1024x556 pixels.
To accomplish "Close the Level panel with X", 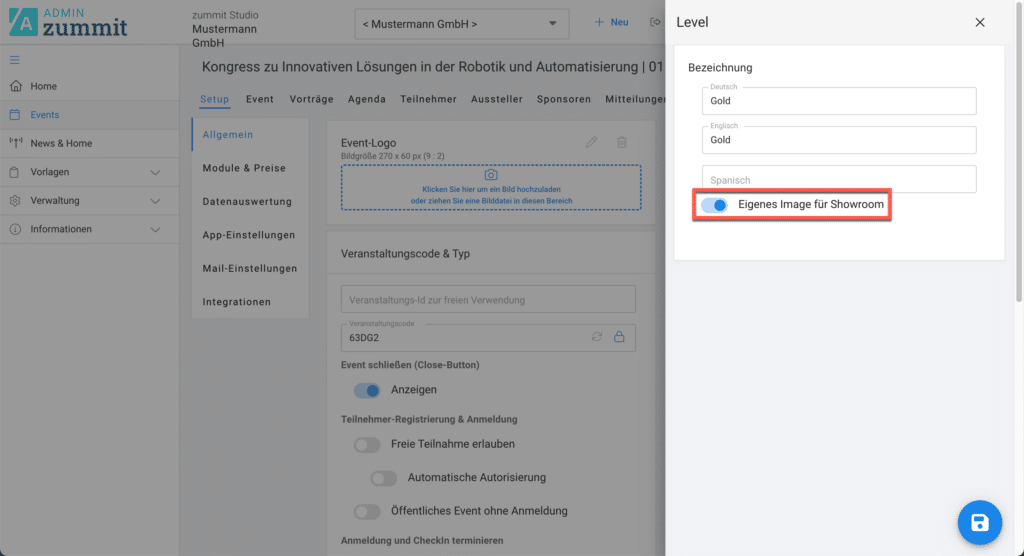I will [x=980, y=22].
